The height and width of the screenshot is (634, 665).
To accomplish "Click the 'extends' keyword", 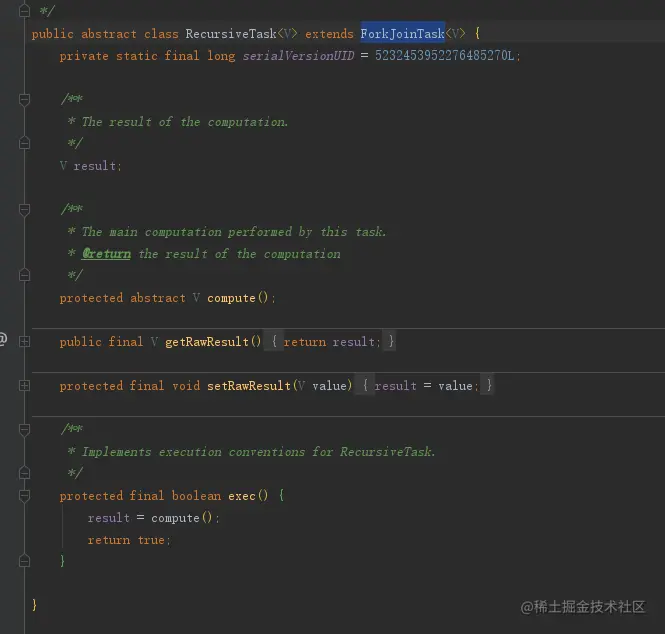I will pos(329,34).
